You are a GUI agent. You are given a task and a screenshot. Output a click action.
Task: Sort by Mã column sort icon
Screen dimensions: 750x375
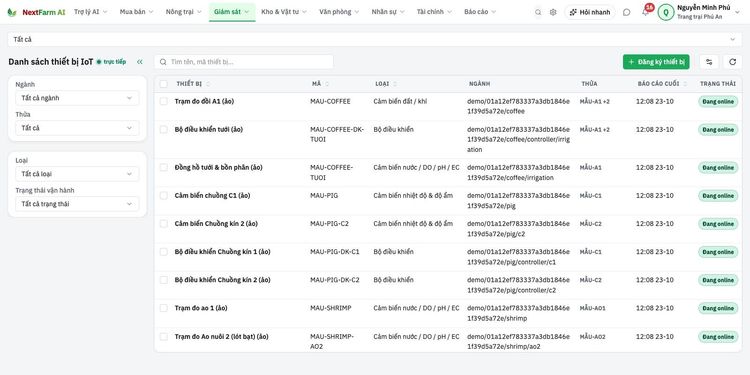point(327,84)
